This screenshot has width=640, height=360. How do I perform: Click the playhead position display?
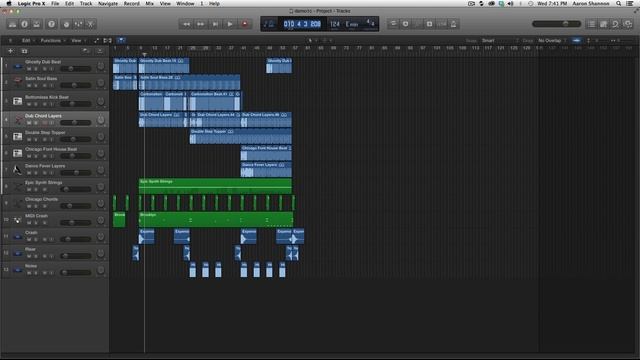(x=302, y=24)
